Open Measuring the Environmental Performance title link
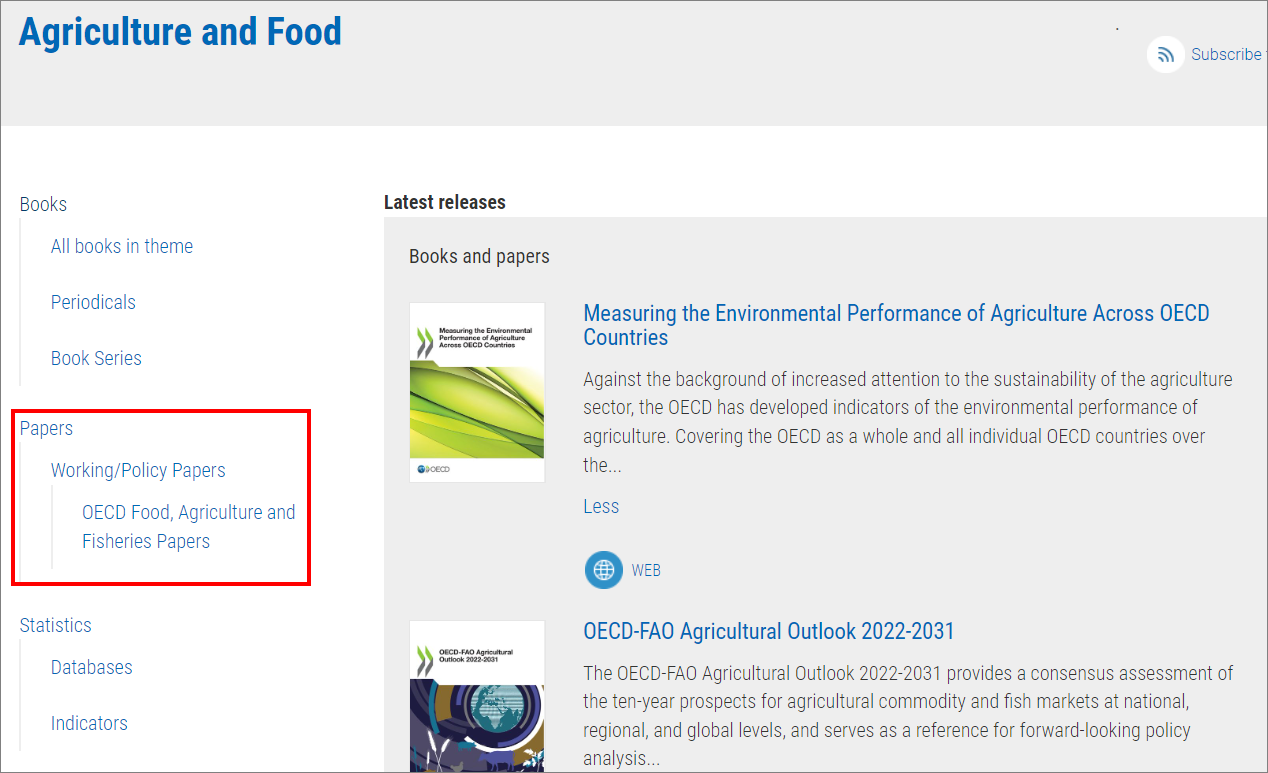 coord(896,325)
